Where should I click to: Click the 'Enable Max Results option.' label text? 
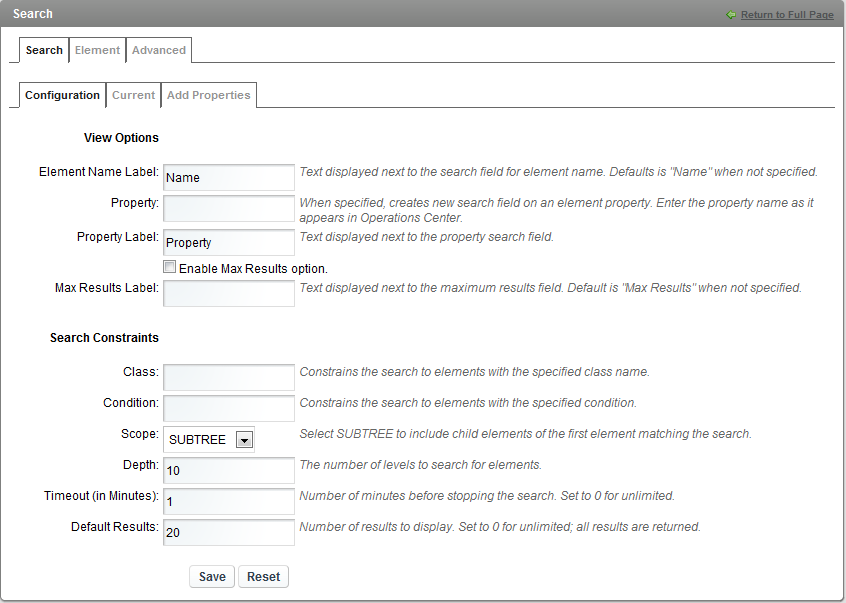253,269
